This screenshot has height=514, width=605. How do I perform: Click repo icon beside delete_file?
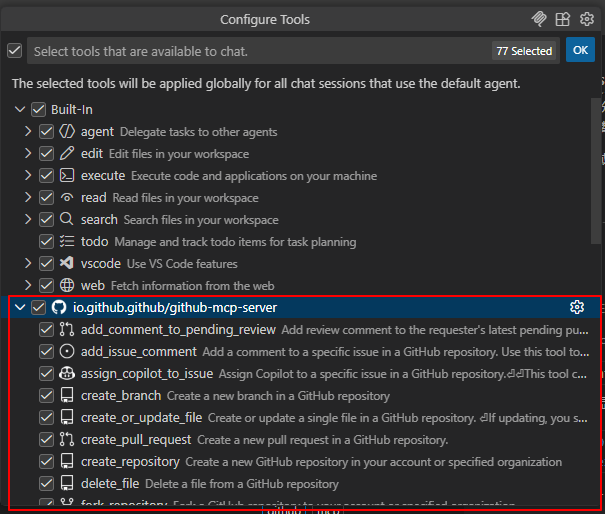point(67,483)
